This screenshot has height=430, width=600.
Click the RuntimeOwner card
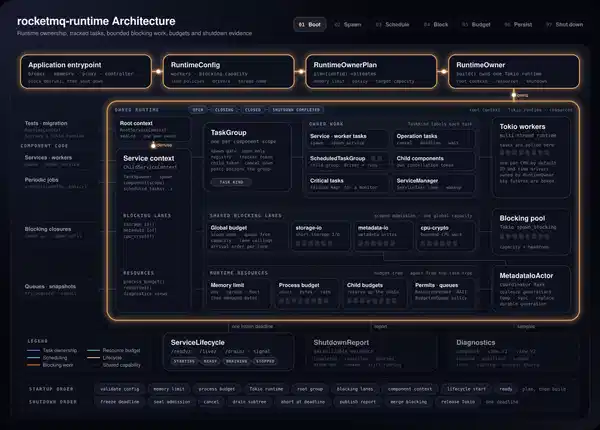tap(514, 72)
